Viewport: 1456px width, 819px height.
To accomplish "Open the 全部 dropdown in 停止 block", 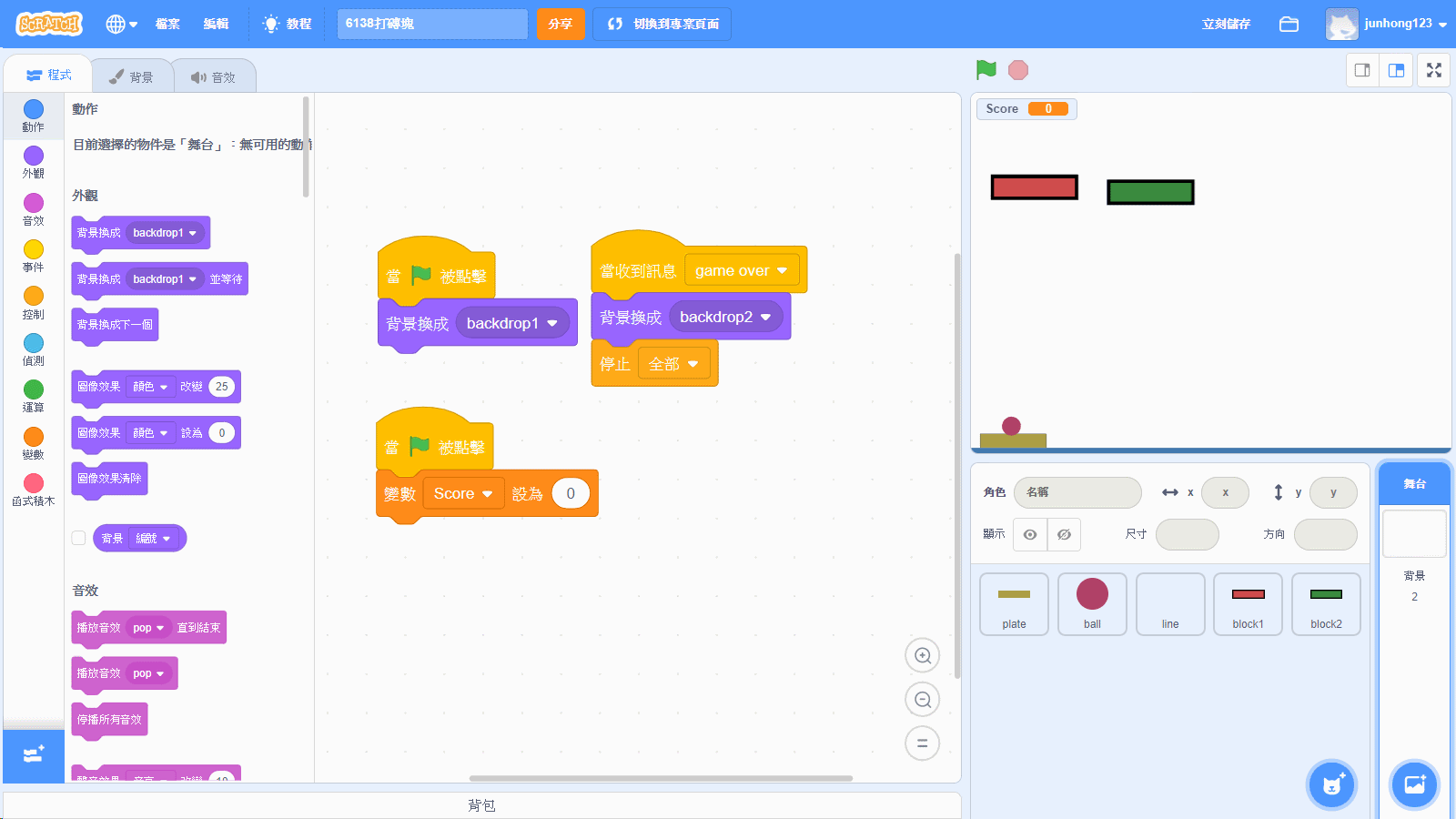I will click(x=673, y=364).
